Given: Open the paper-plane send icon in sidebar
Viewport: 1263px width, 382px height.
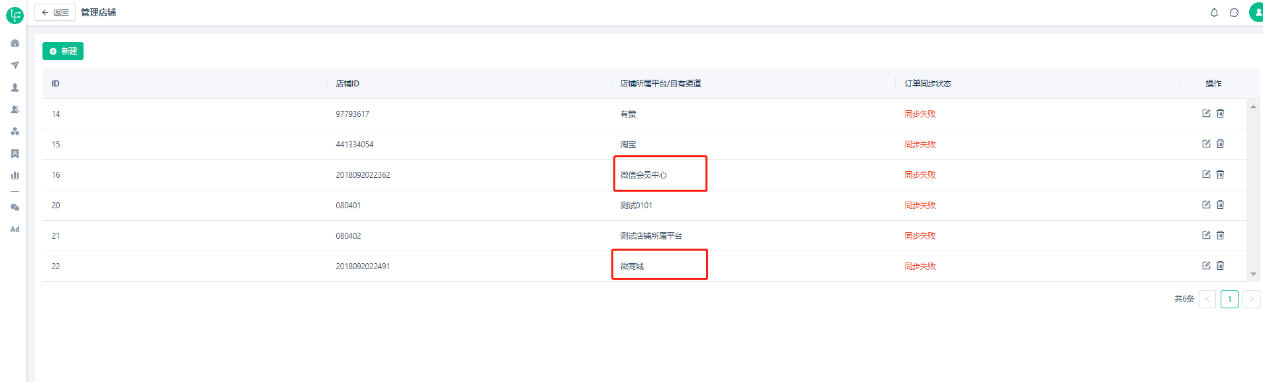Looking at the screenshot, I should (15, 65).
